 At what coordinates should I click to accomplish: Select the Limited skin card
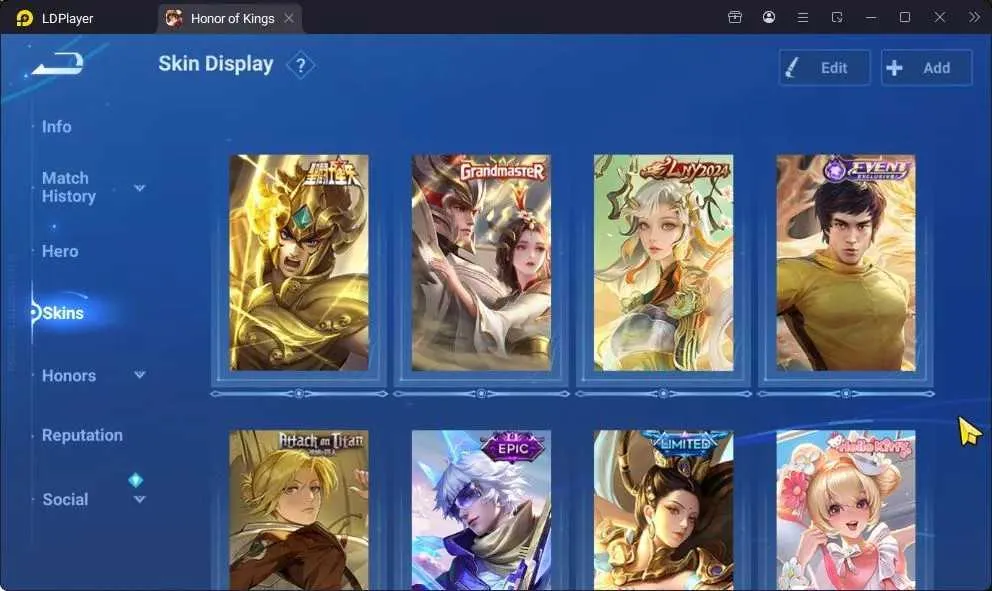coord(664,511)
